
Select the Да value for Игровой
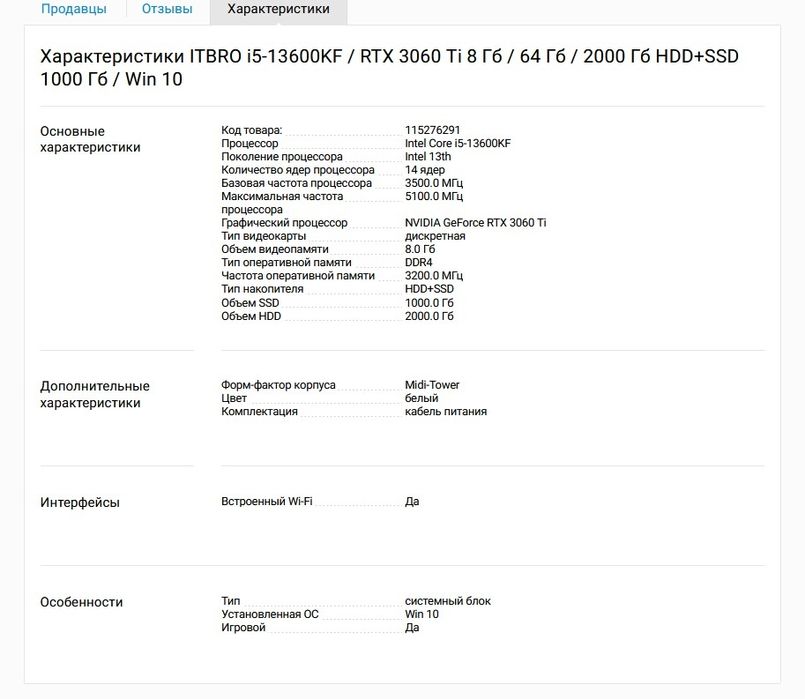point(412,628)
